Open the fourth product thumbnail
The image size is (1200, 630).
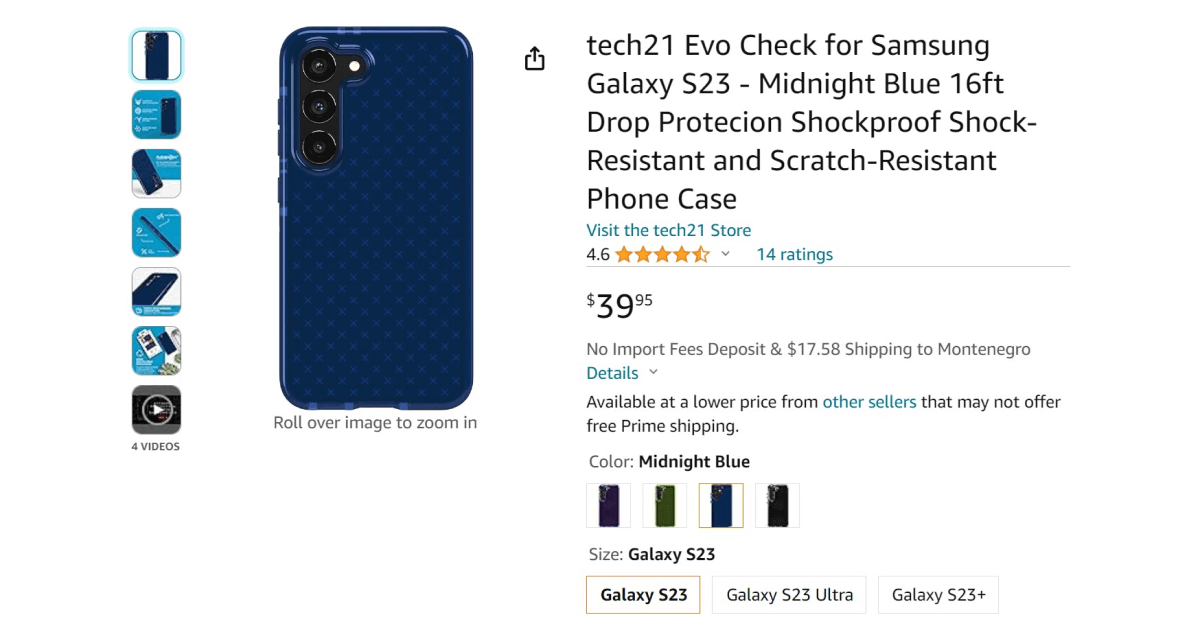coord(156,232)
